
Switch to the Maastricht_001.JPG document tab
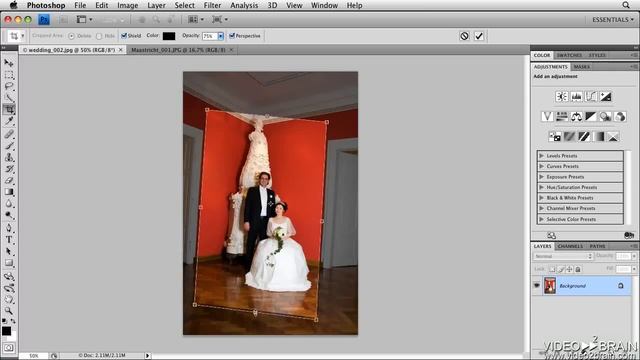point(178,50)
